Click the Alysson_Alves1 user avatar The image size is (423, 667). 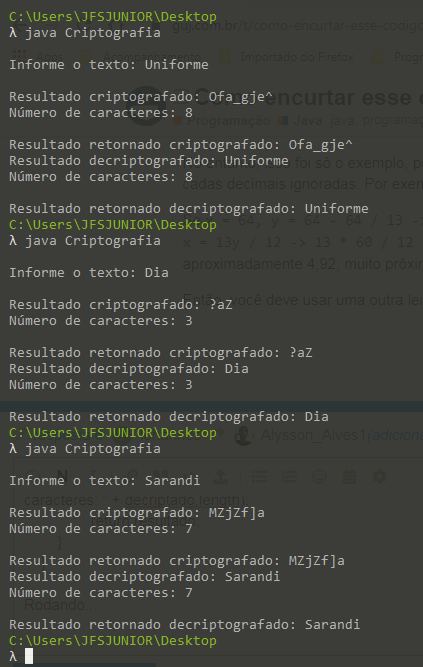243,436
